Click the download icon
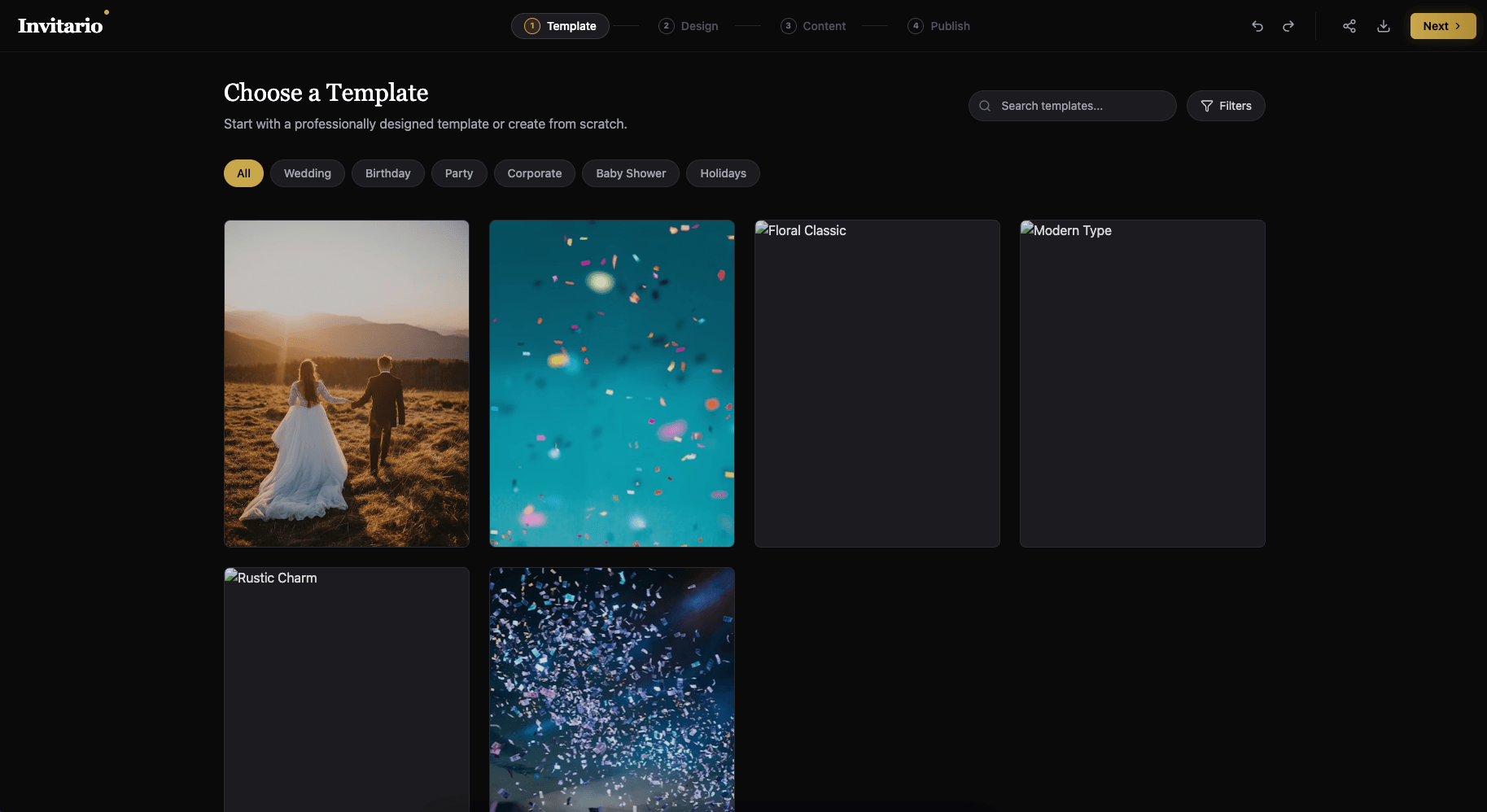The height and width of the screenshot is (812, 1487). click(x=1384, y=26)
